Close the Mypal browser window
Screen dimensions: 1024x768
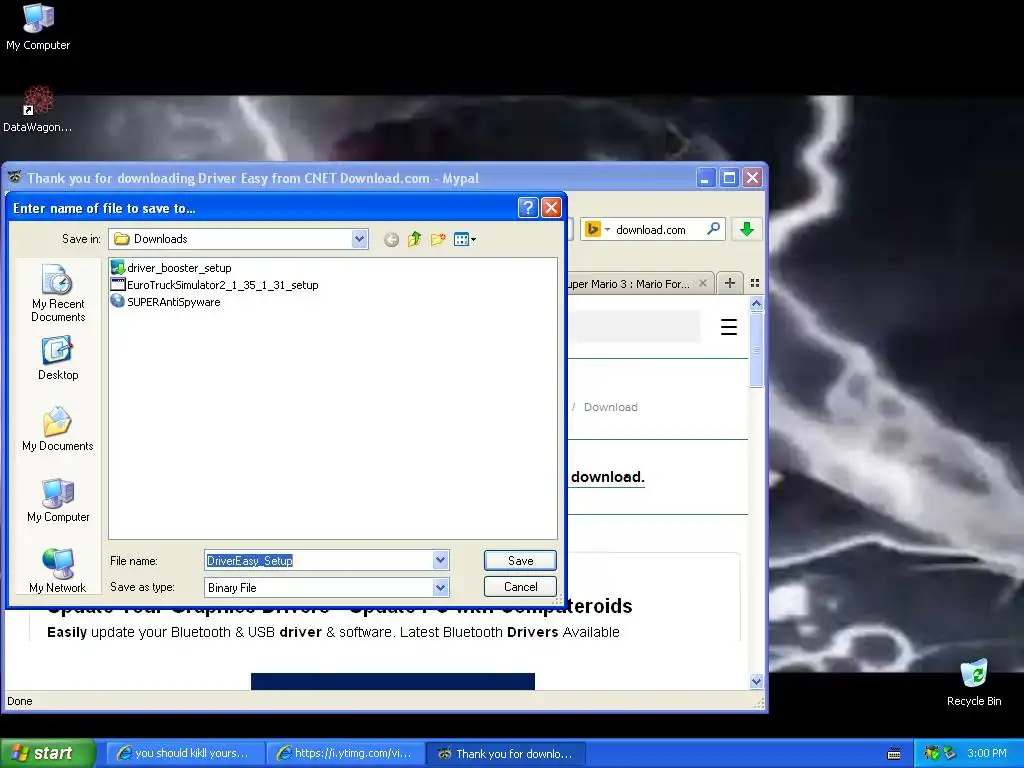752,178
